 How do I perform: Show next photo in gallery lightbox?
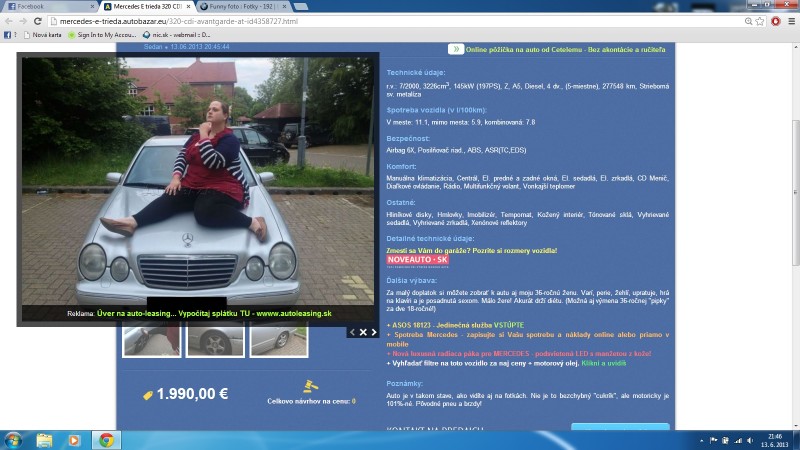coord(374,332)
